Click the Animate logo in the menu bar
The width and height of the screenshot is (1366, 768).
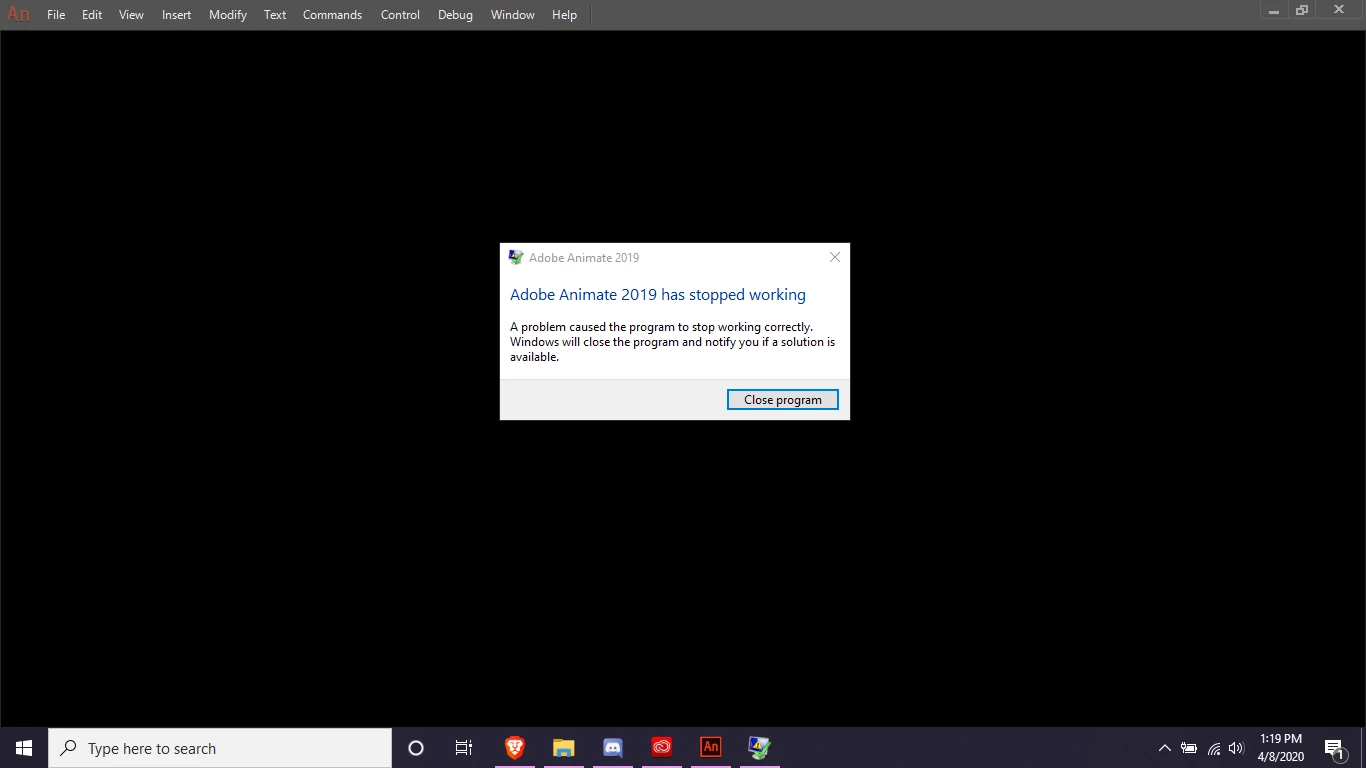coord(18,15)
